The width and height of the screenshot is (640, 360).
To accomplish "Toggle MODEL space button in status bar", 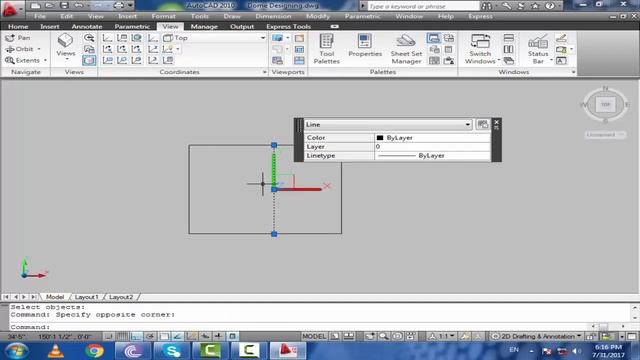I will (x=313, y=336).
